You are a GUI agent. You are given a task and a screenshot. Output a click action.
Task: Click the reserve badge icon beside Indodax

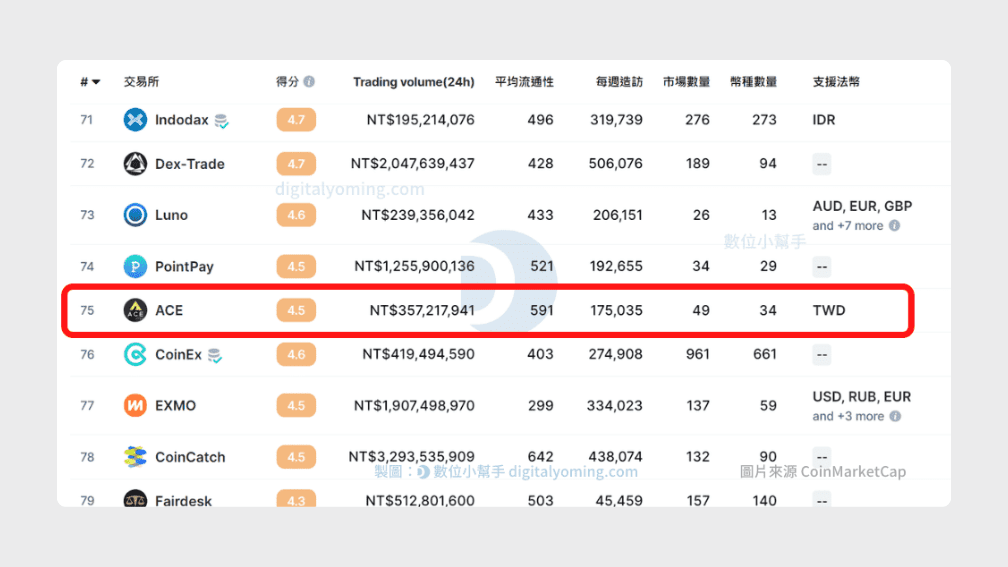(221, 121)
